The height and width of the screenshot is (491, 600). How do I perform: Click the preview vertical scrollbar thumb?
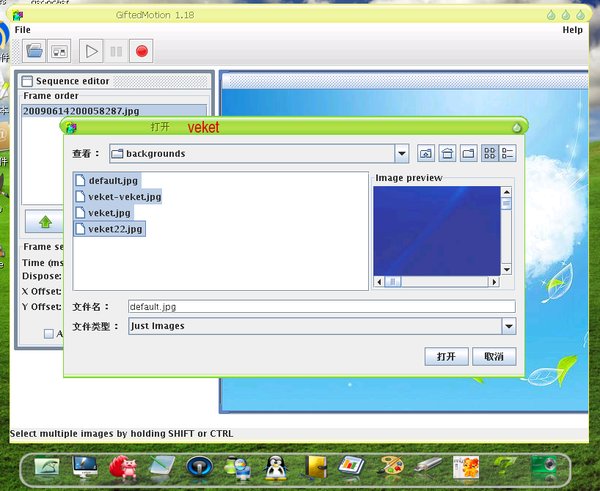pos(506,203)
